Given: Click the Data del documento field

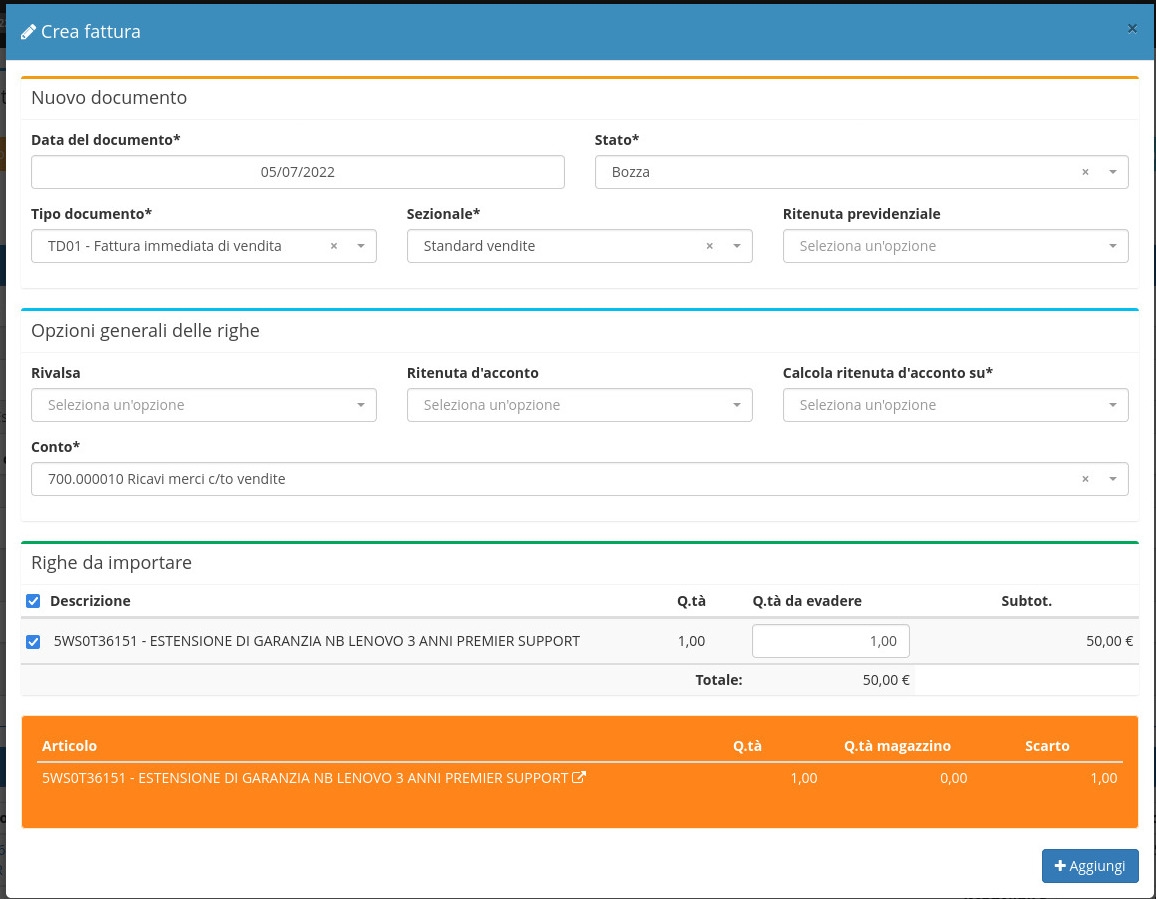Looking at the screenshot, I should coord(297,172).
